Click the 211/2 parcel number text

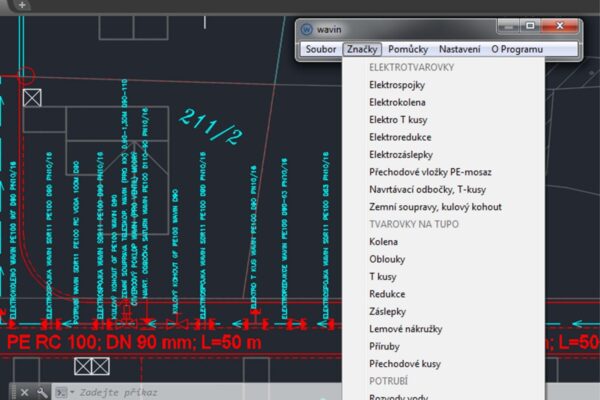pyautogui.click(x=211, y=127)
